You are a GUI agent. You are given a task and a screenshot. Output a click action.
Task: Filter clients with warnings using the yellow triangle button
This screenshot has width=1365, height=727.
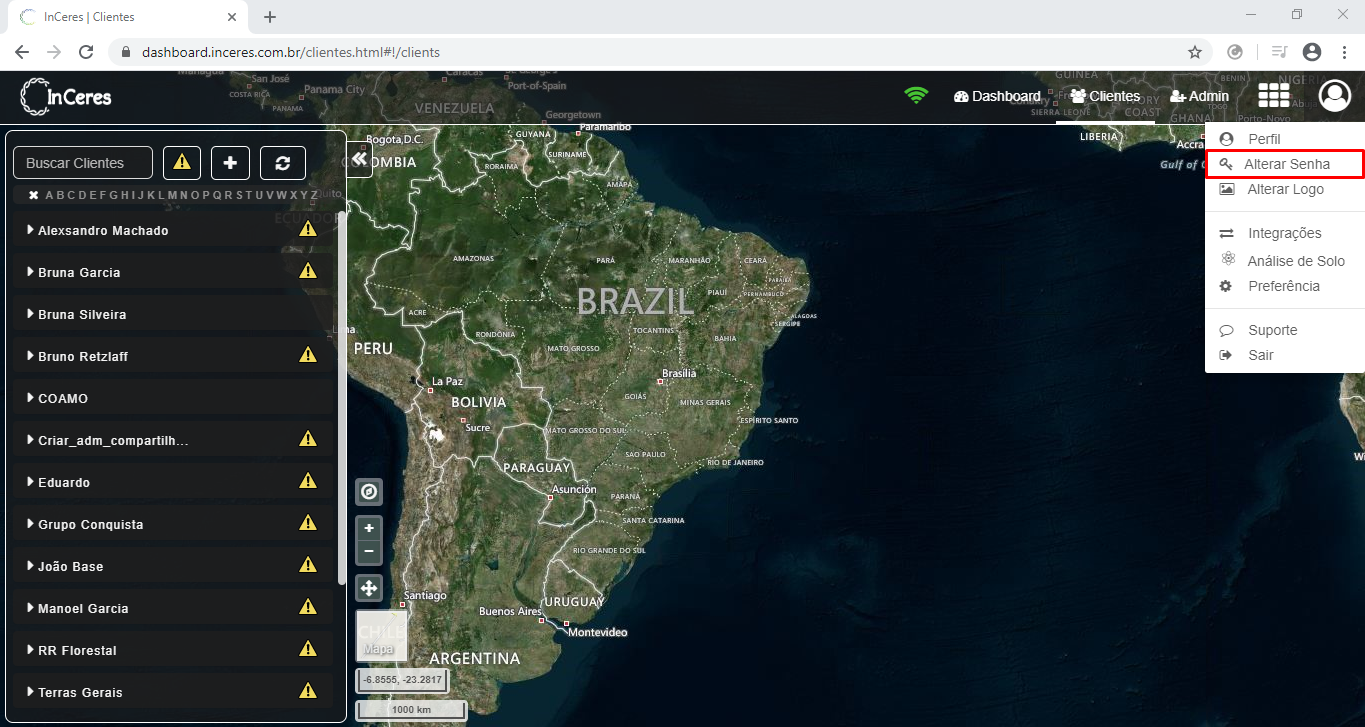(182, 162)
